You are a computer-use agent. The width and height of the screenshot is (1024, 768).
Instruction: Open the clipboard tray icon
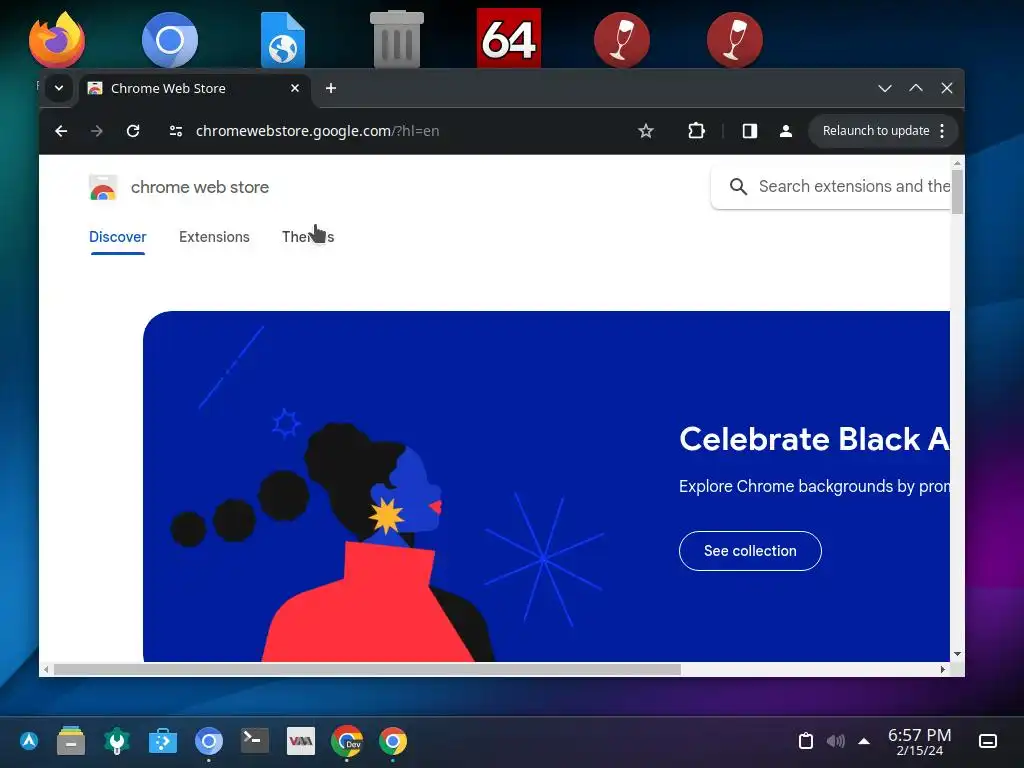pyautogui.click(x=806, y=741)
